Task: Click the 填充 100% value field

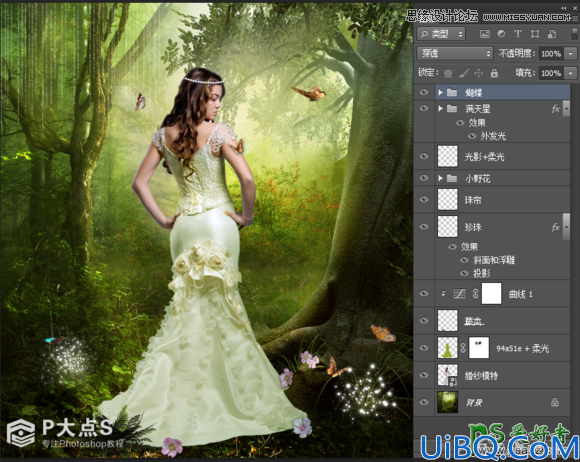Action: coord(552,73)
